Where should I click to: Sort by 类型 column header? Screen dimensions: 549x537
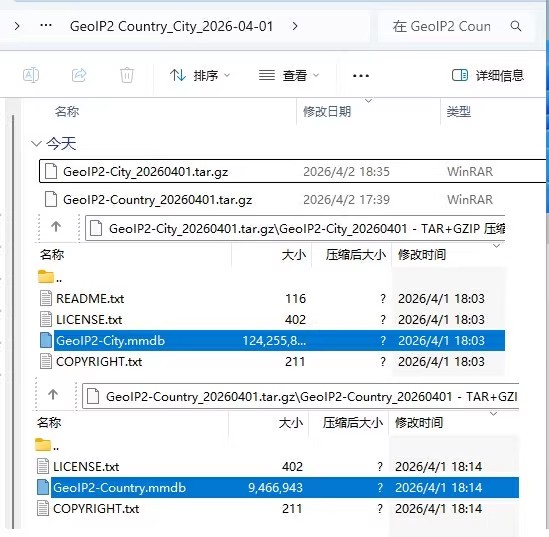click(459, 112)
